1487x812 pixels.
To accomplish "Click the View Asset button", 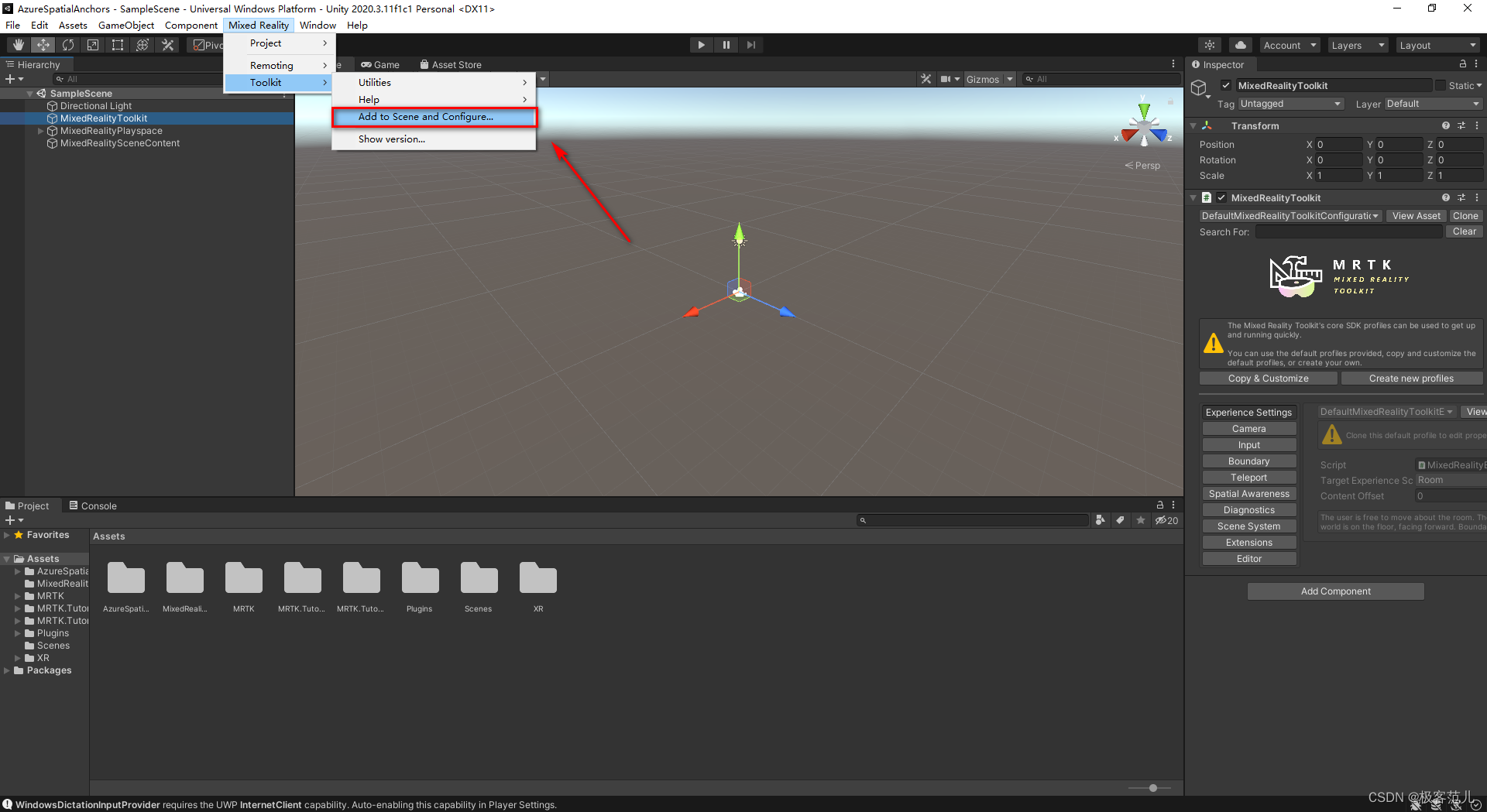I will click(1416, 216).
